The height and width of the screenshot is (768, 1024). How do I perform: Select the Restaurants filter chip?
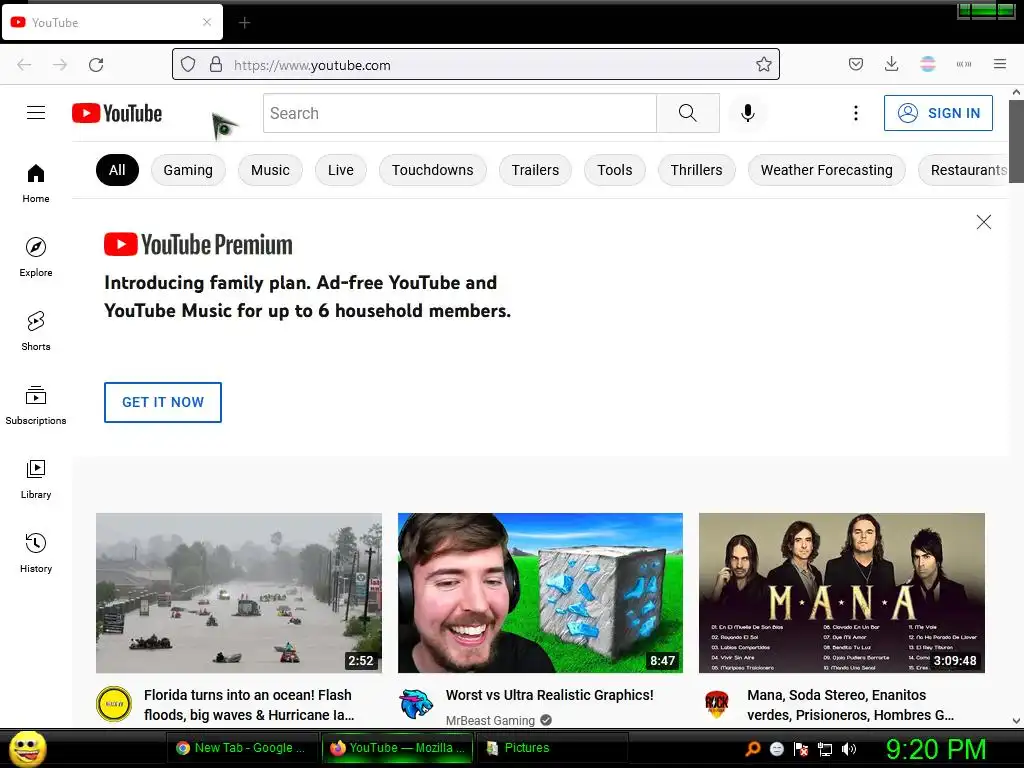tap(964, 170)
